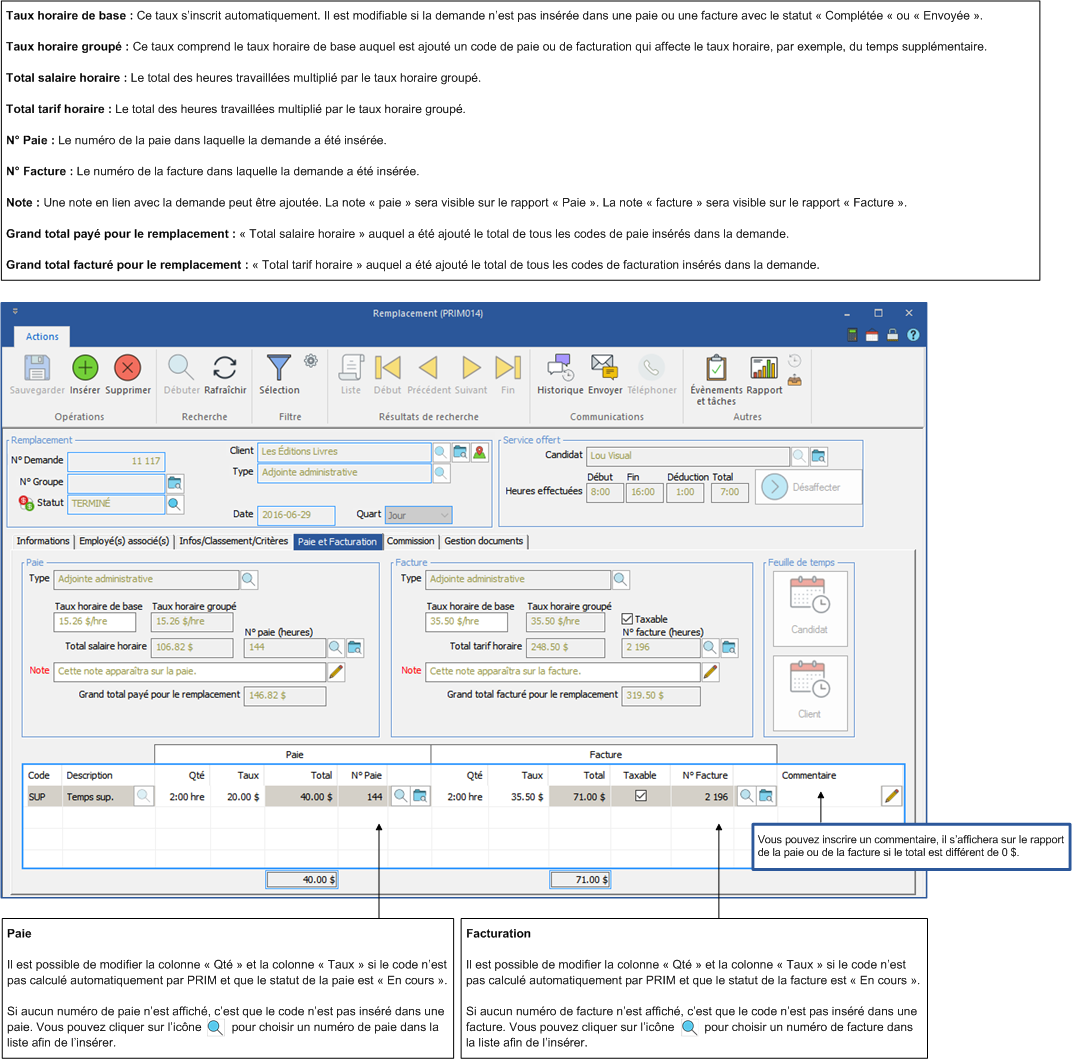
Task: Jump to first result with Début
Action: [388, 368]
